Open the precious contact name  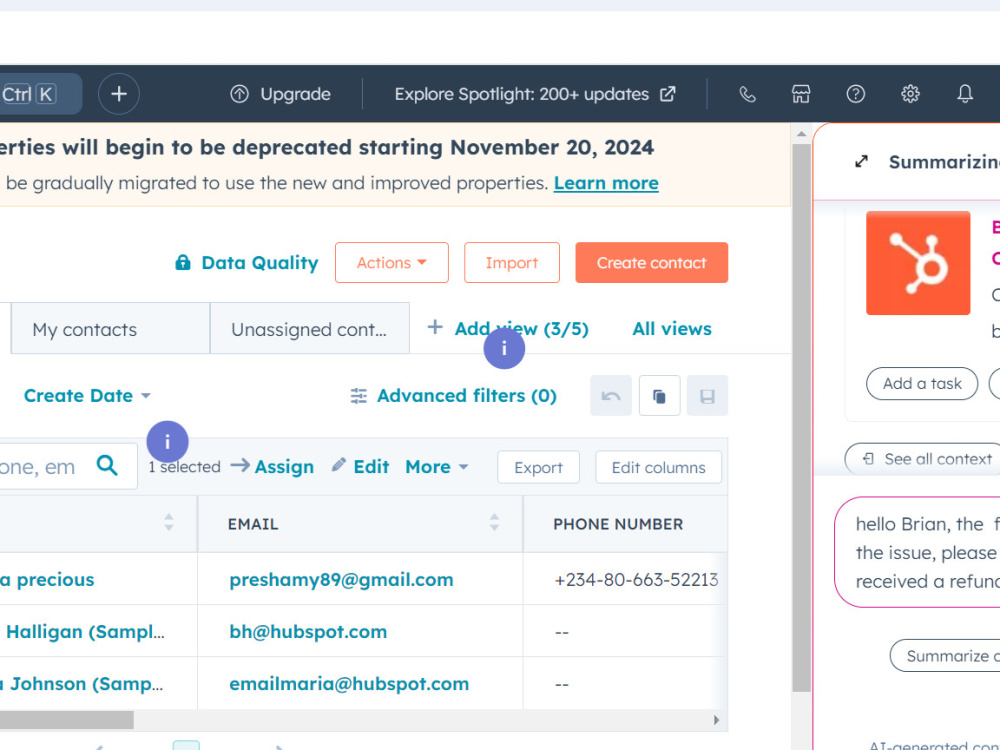point(47,579)
